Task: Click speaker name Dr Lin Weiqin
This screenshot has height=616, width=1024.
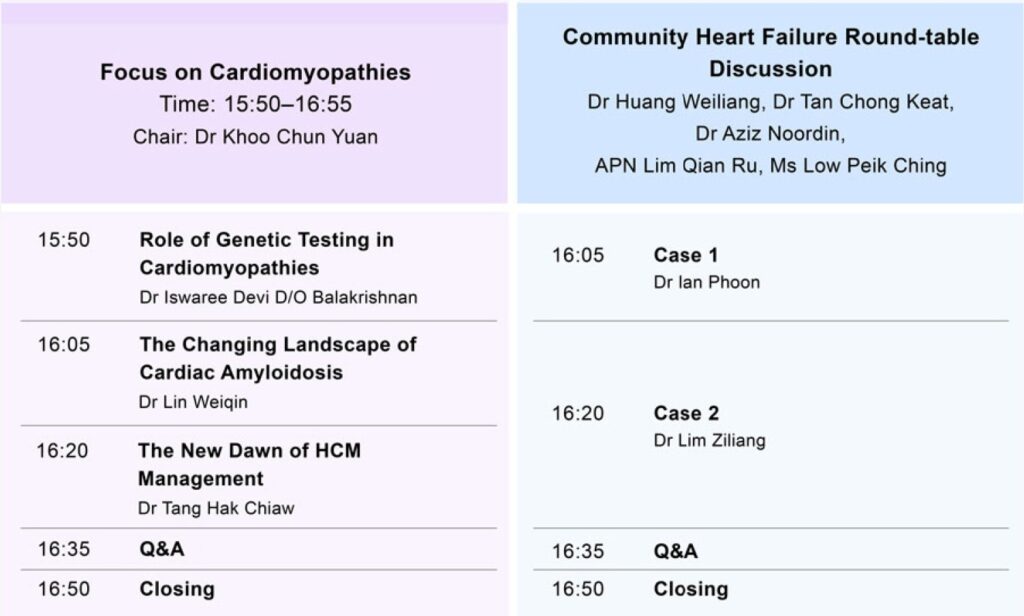Action: (193, 402)
